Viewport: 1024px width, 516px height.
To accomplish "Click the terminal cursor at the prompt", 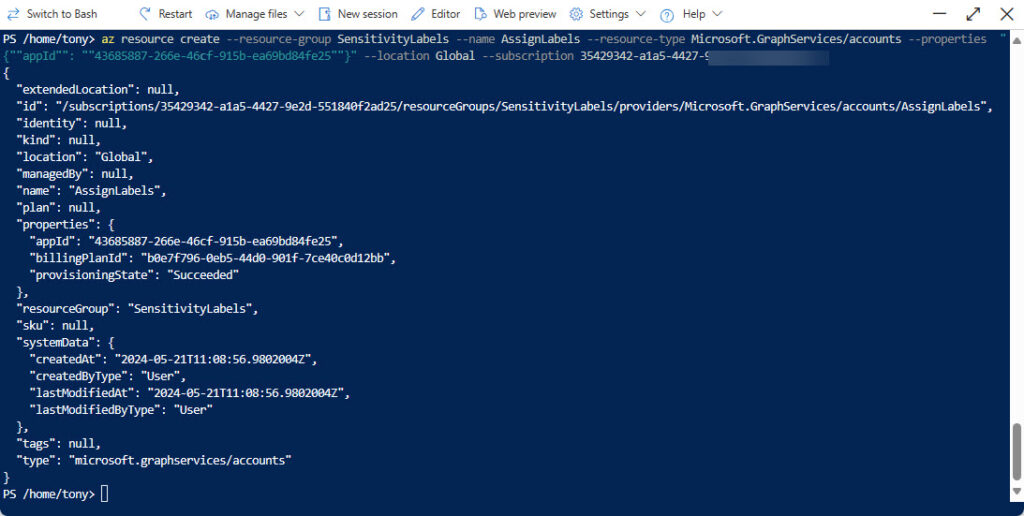I will (x=104, y=494).
